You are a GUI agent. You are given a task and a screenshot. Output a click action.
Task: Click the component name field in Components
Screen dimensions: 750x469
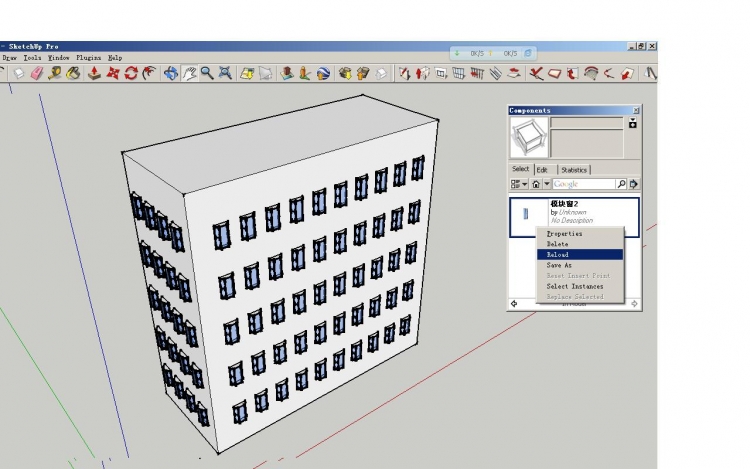(587, 123)
